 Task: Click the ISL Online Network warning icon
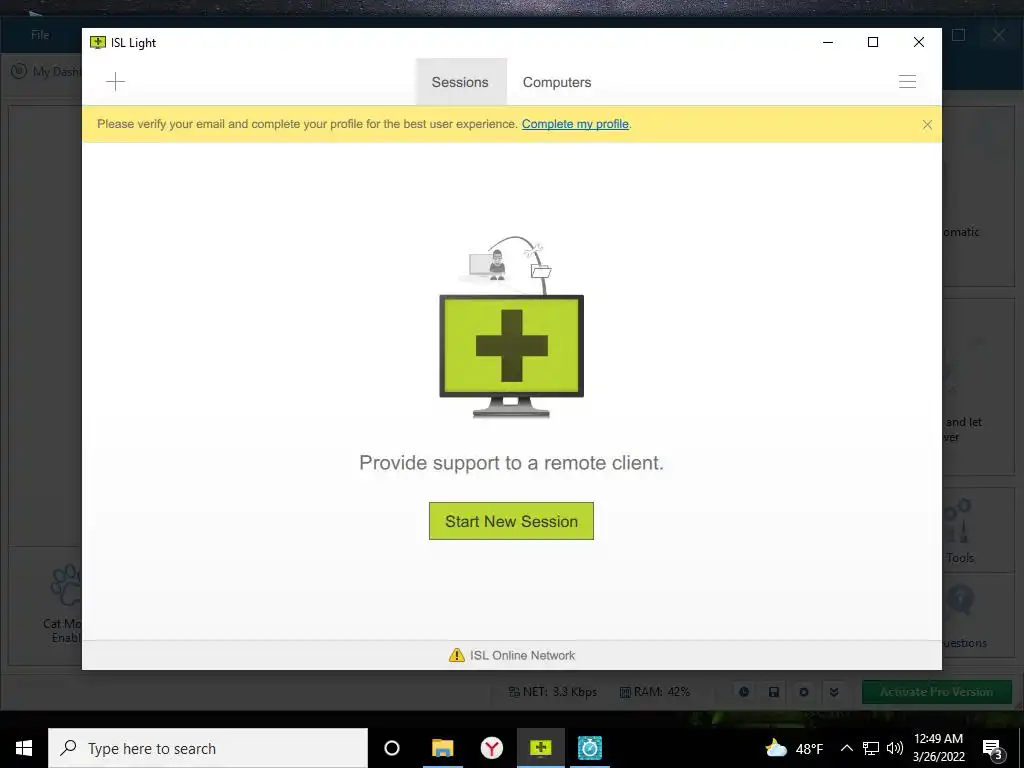pos(456,655)
